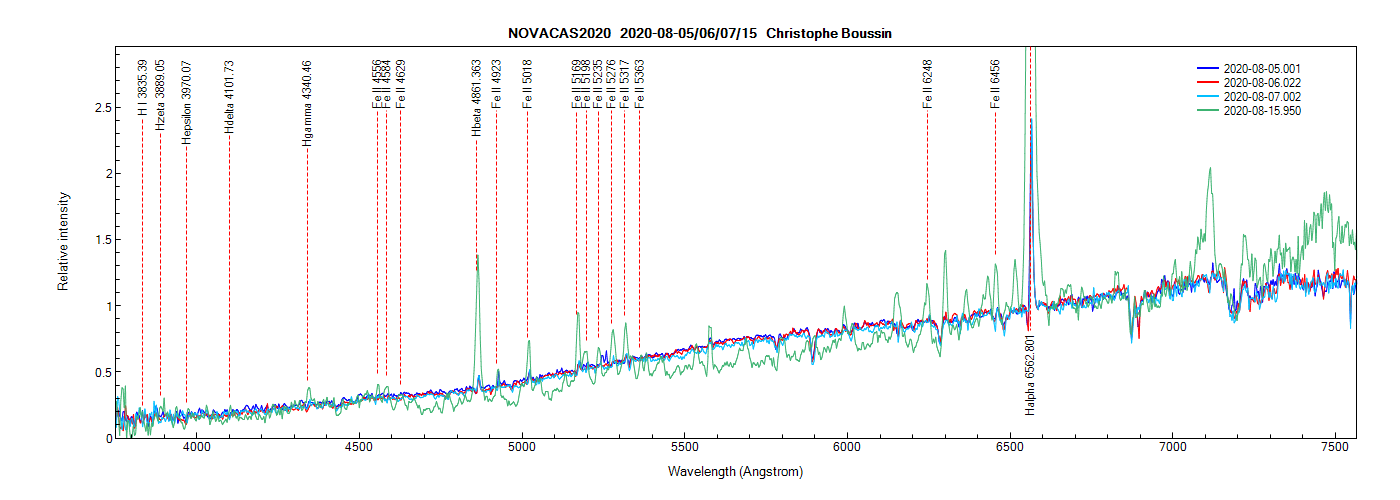Click the Fe II 5363 line label
Viewport: 1400px width, 500px height.
click(640, 84)
